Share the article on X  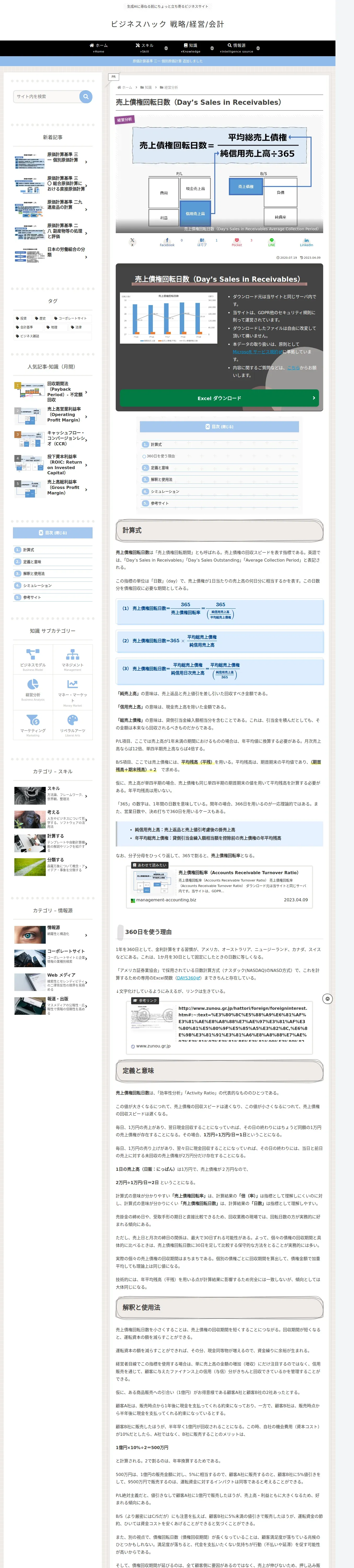[132, 242]
